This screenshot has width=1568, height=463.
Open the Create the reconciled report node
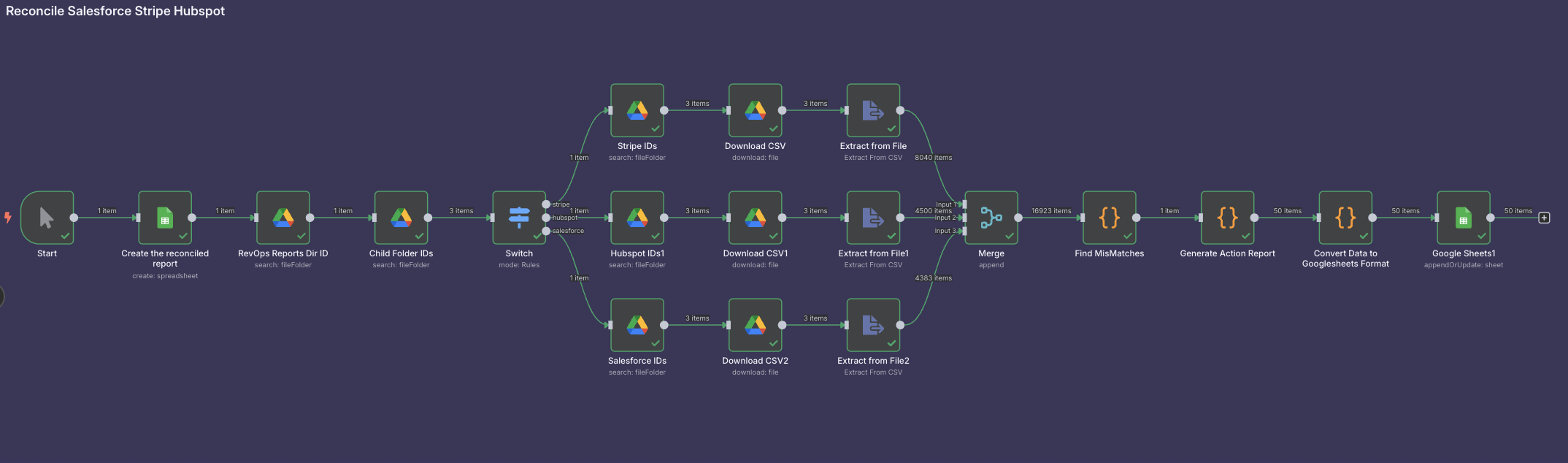coord(165,218)
